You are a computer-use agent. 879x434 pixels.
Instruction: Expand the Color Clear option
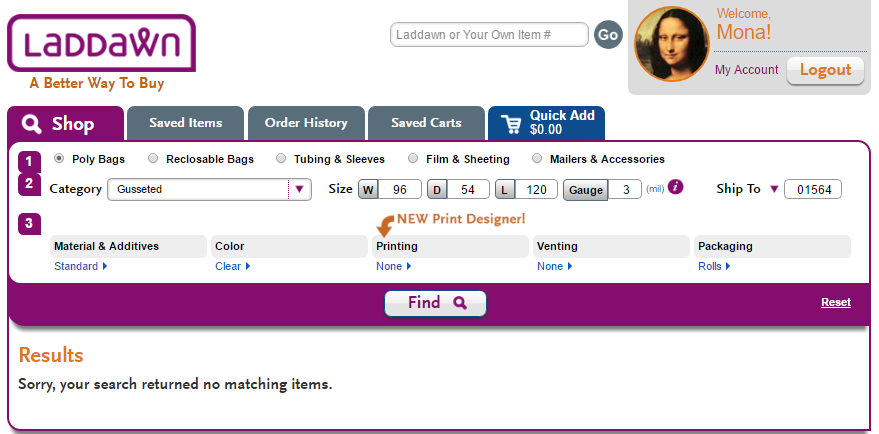[x=233, y=266]
